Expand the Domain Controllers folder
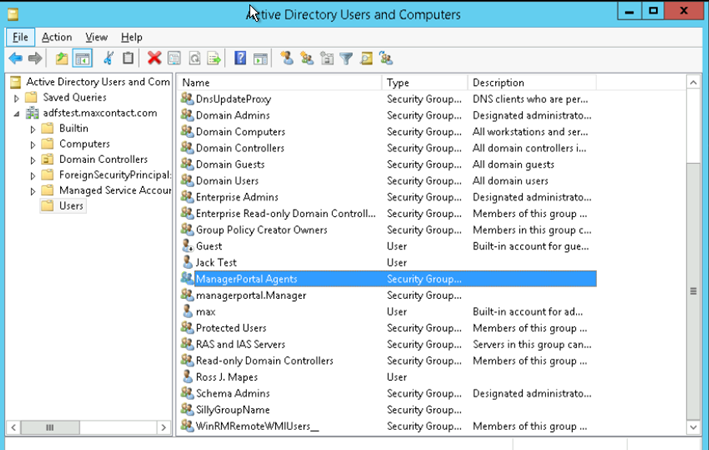709x450 pixels. 33,160
